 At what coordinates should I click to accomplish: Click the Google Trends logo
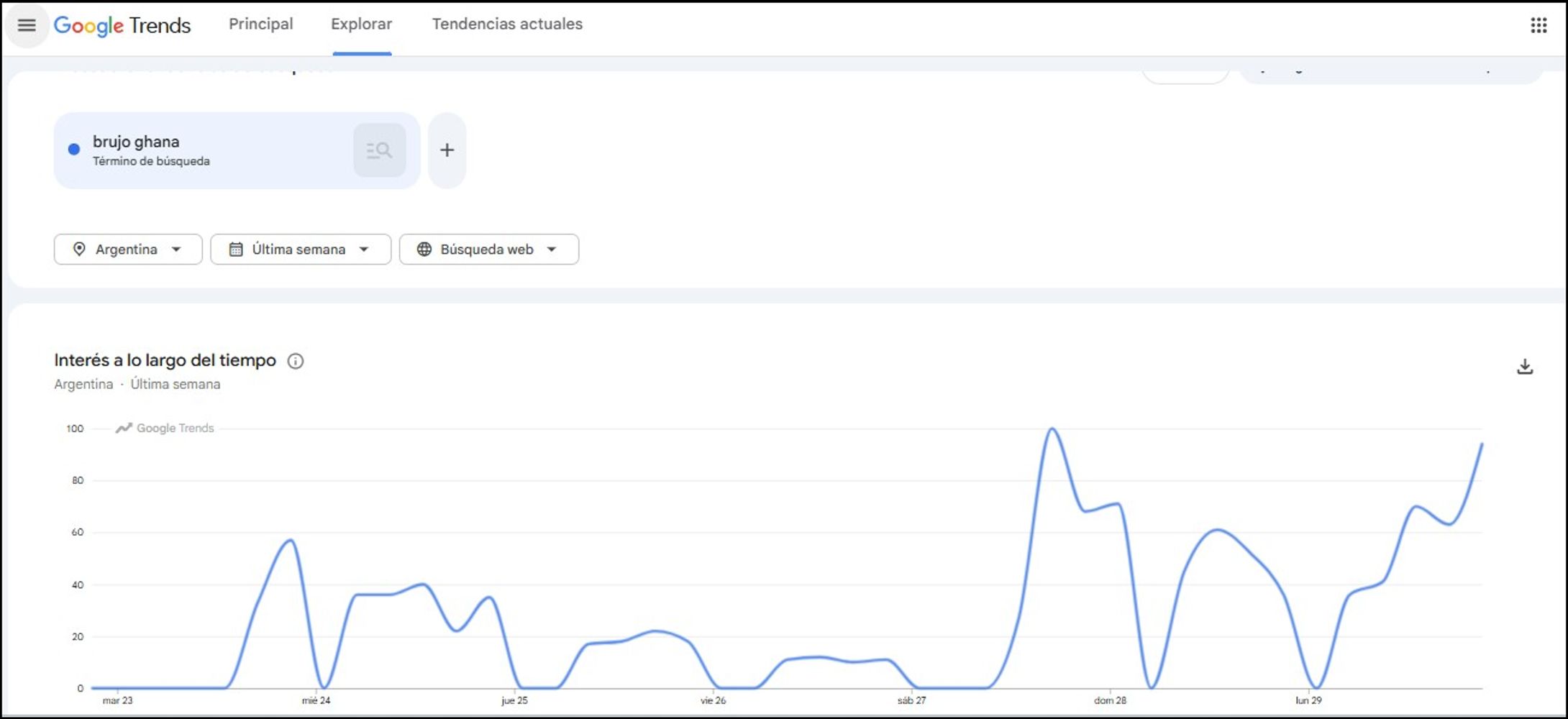pos(122,25)
